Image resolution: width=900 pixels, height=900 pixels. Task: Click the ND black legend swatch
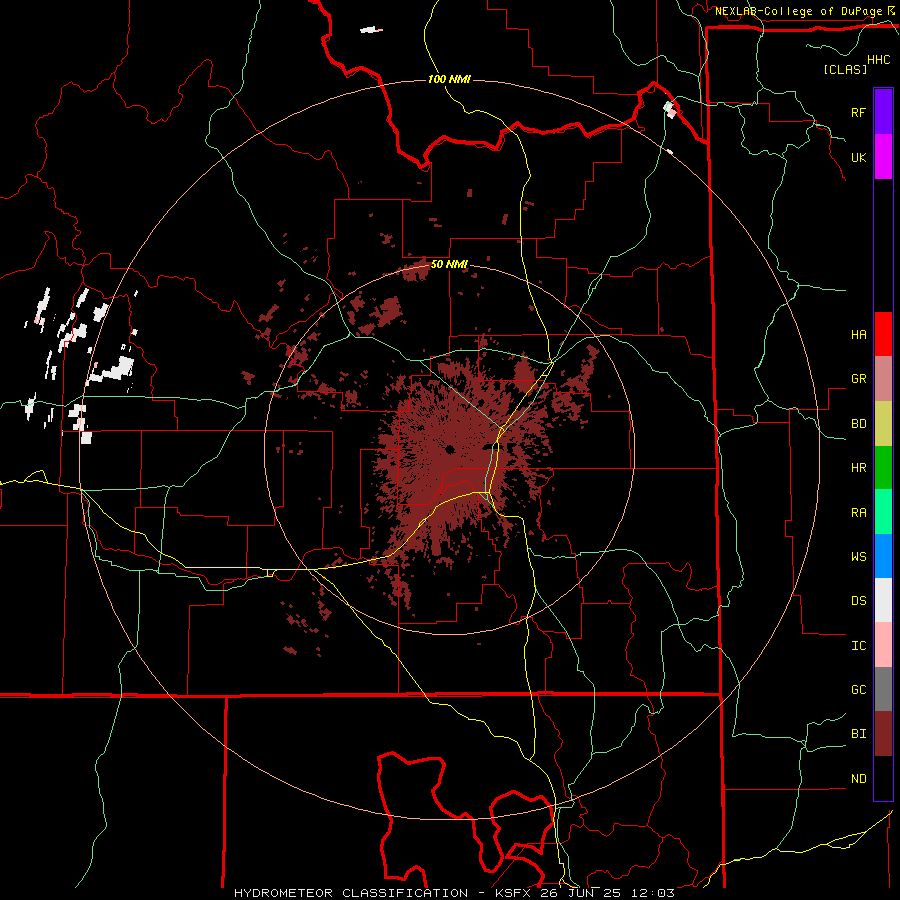tap(883, 778)
